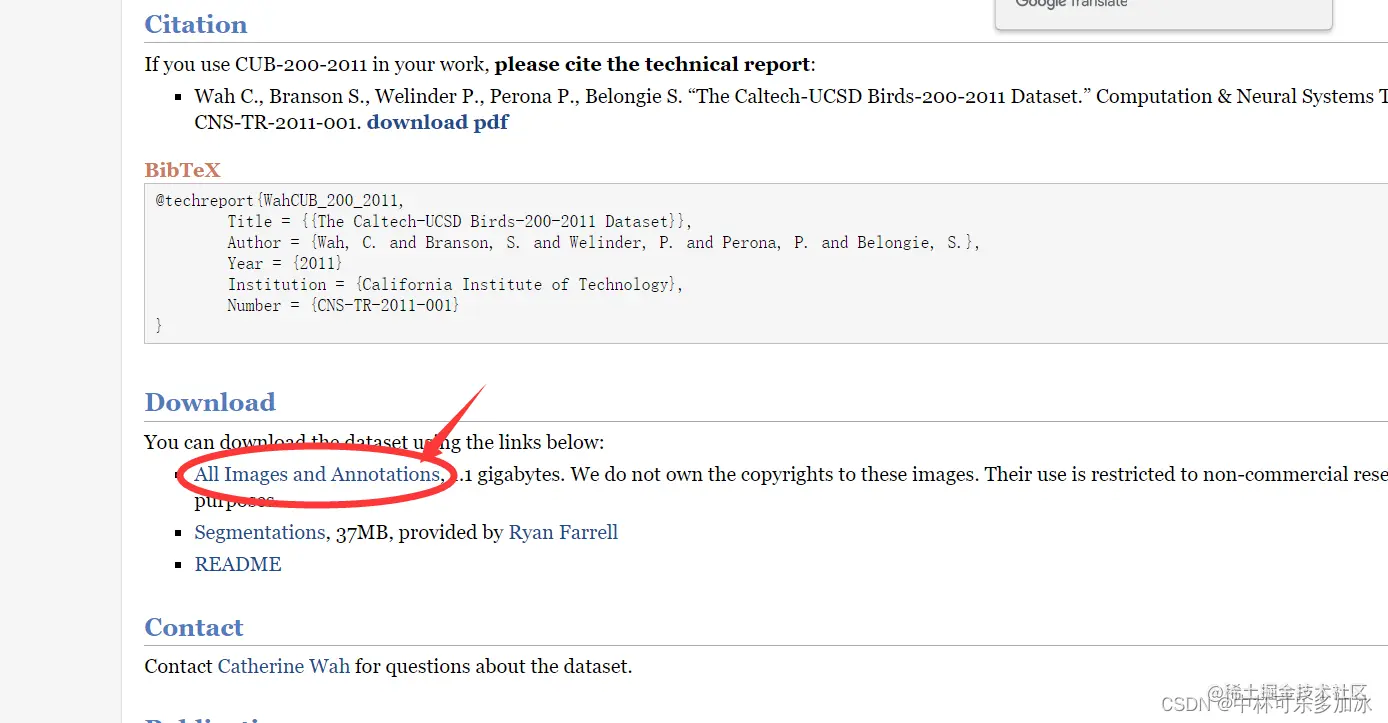Image resolution: width=1388 pixels, height=723 pixels.
Task: Click the Author BibTeX line
Action: (603, 242)
